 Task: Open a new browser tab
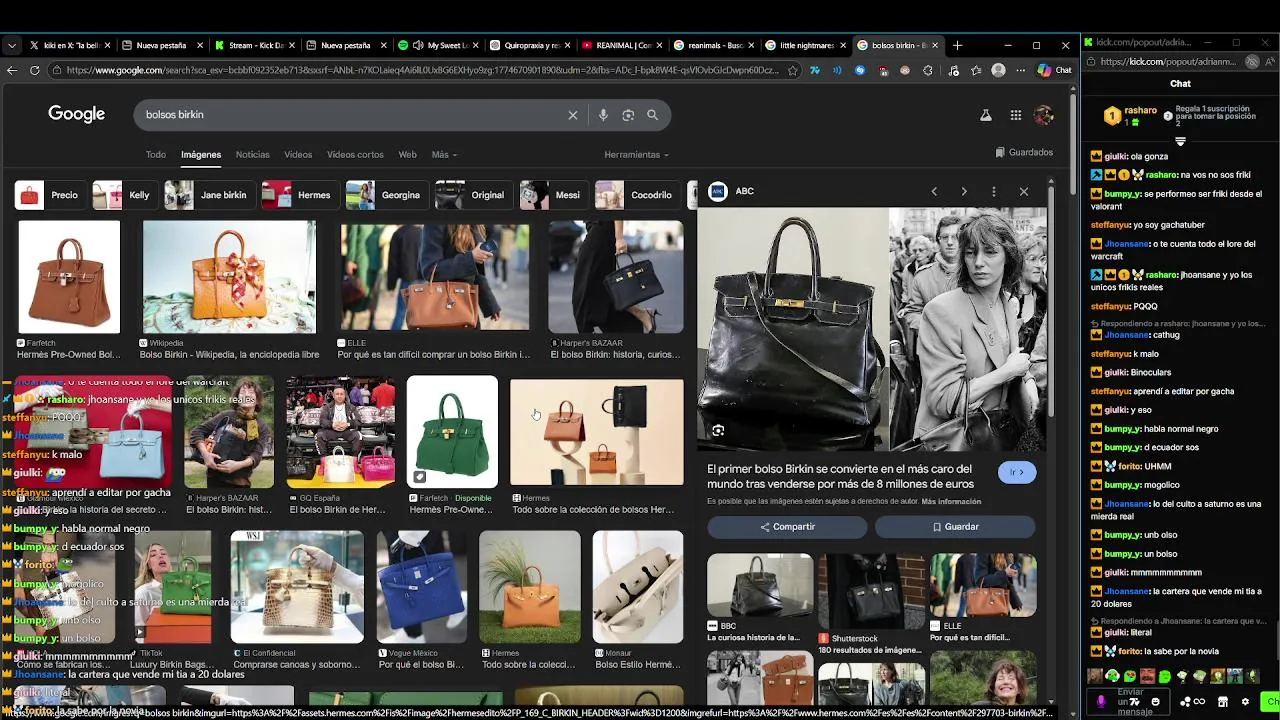pyautogui.click(x=957, y=45)
